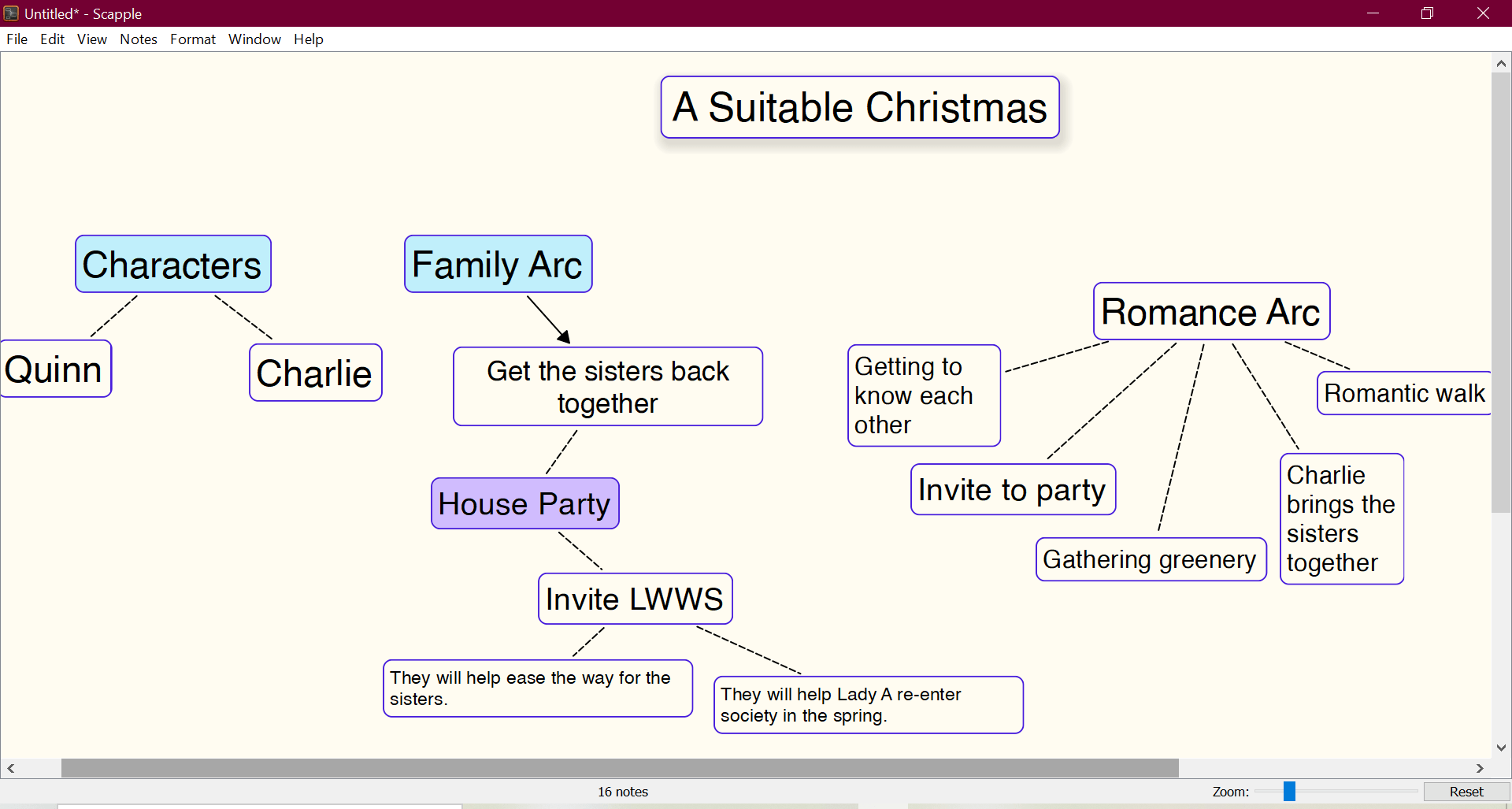
Task: Select 'Get the sisters back together' note
Action: [608, 387]
